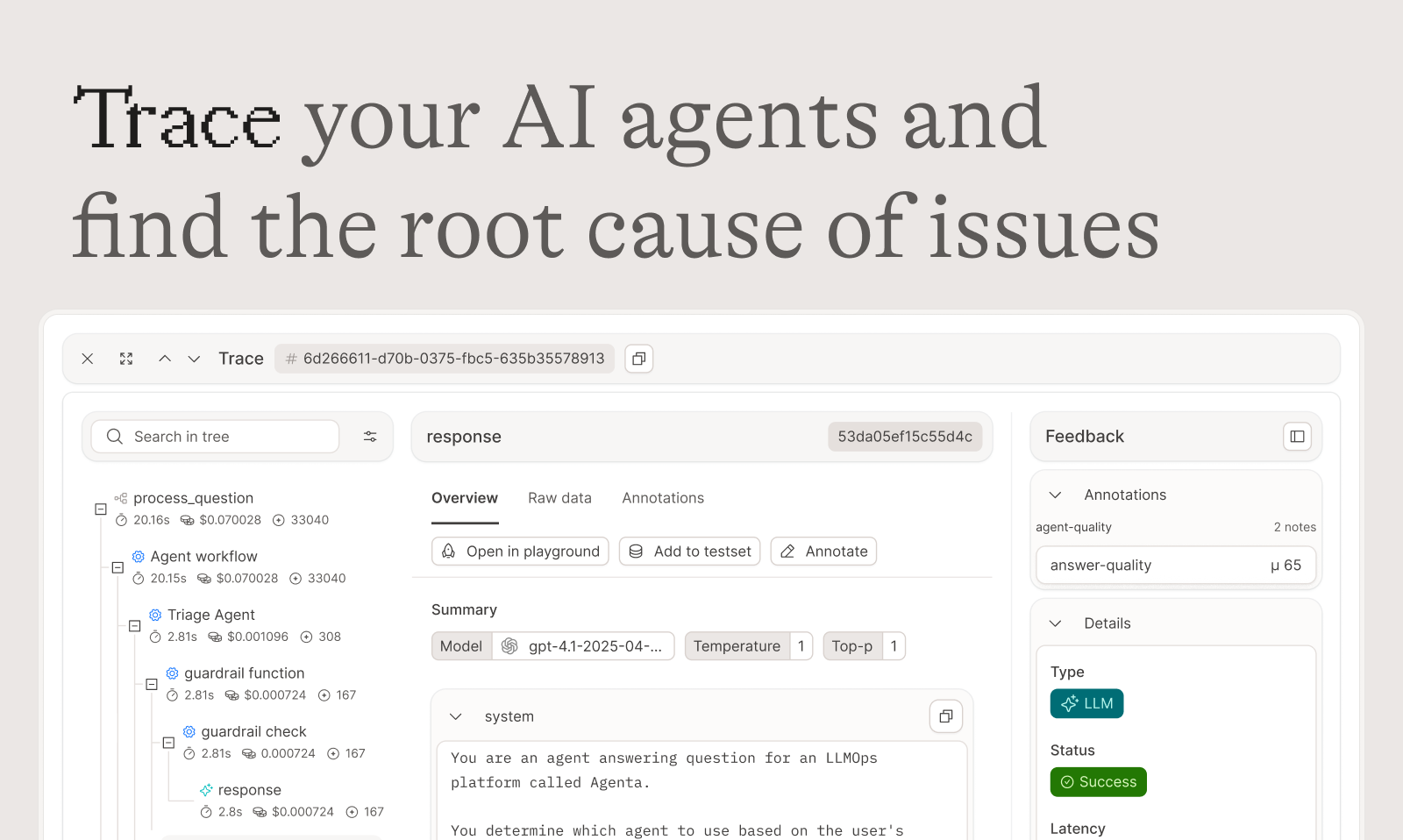Expand trace view to fullscreen
This screenshot has height=840, width=1403.
point(125,359)
